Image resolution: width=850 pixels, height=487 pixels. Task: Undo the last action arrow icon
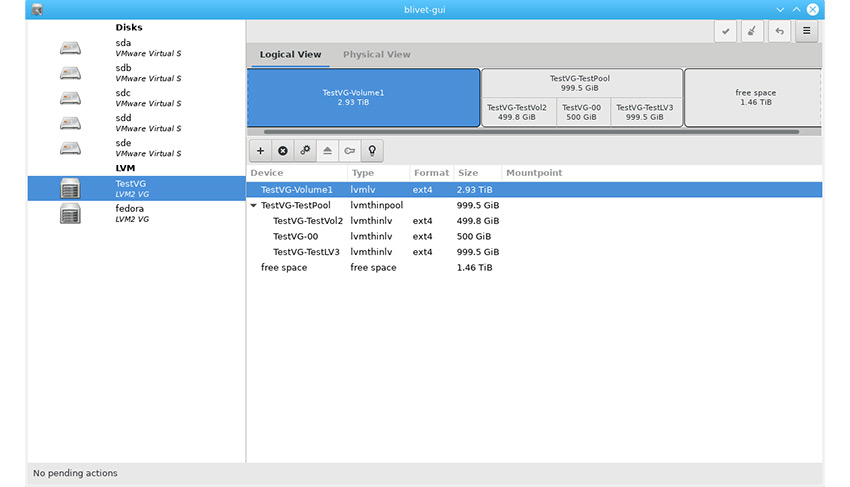[779, 31]
